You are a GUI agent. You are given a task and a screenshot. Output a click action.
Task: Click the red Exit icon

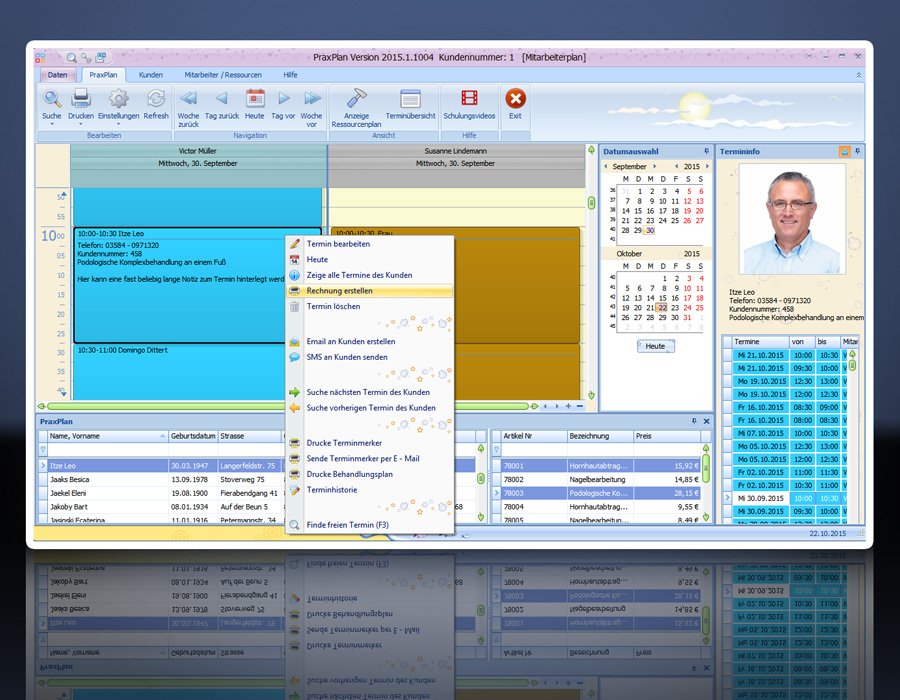(x=515, y=99)
